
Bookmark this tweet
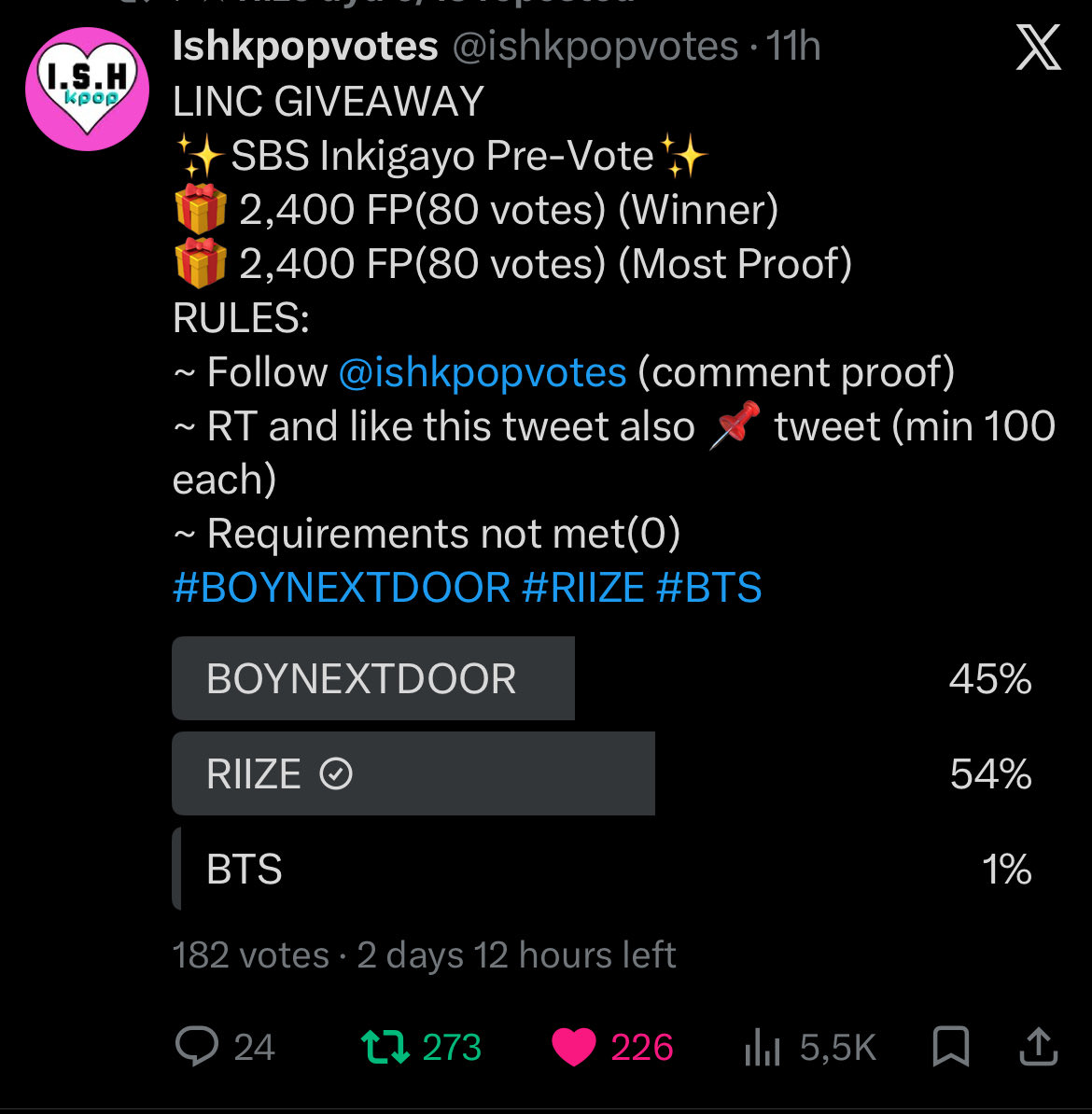click(950, 1047)
